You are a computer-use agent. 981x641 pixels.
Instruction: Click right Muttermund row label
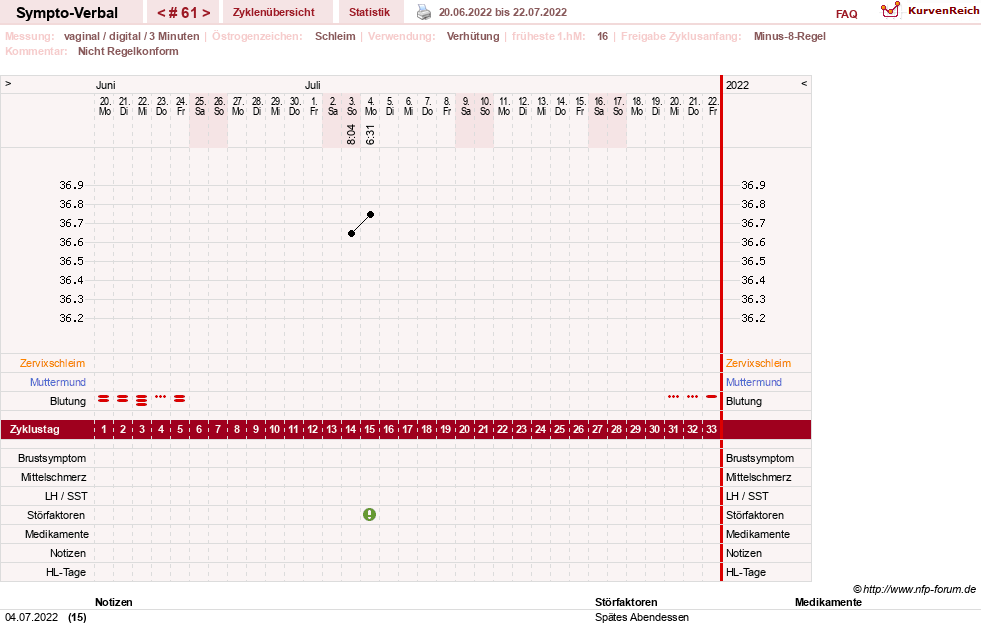754,382
